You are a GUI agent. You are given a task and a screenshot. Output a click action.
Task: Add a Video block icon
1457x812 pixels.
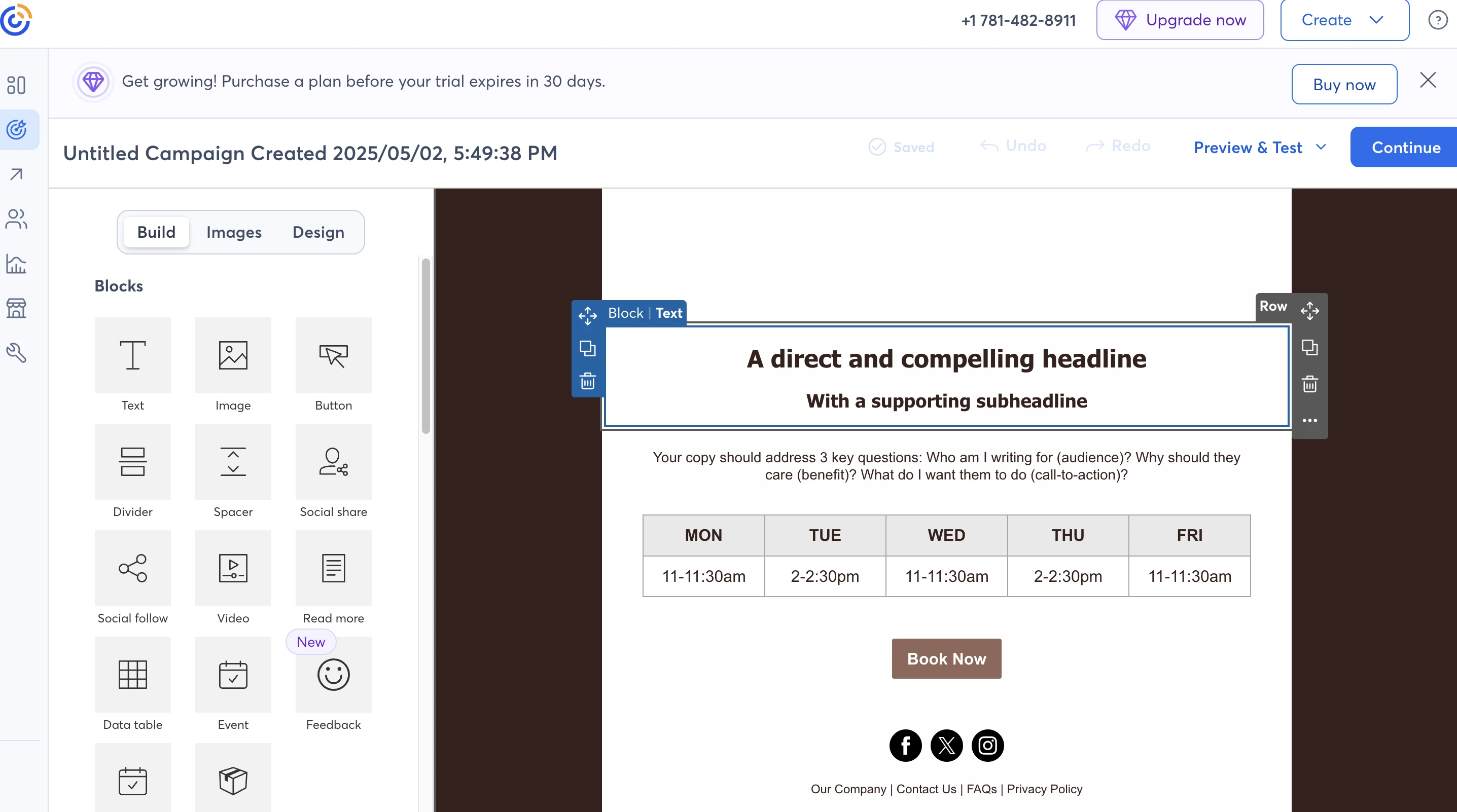click(233, 568)
